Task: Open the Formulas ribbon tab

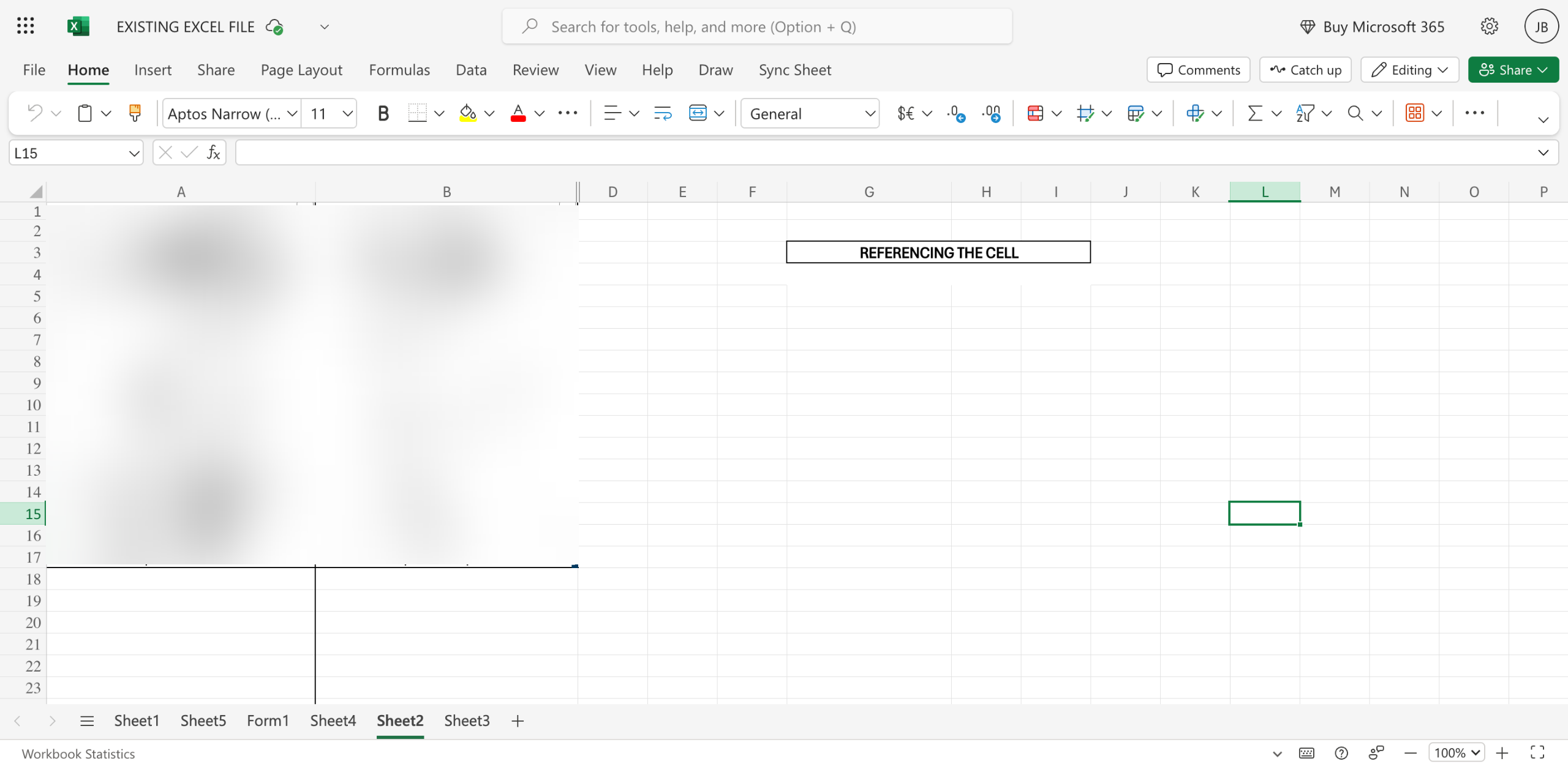Action: [399, 70]
